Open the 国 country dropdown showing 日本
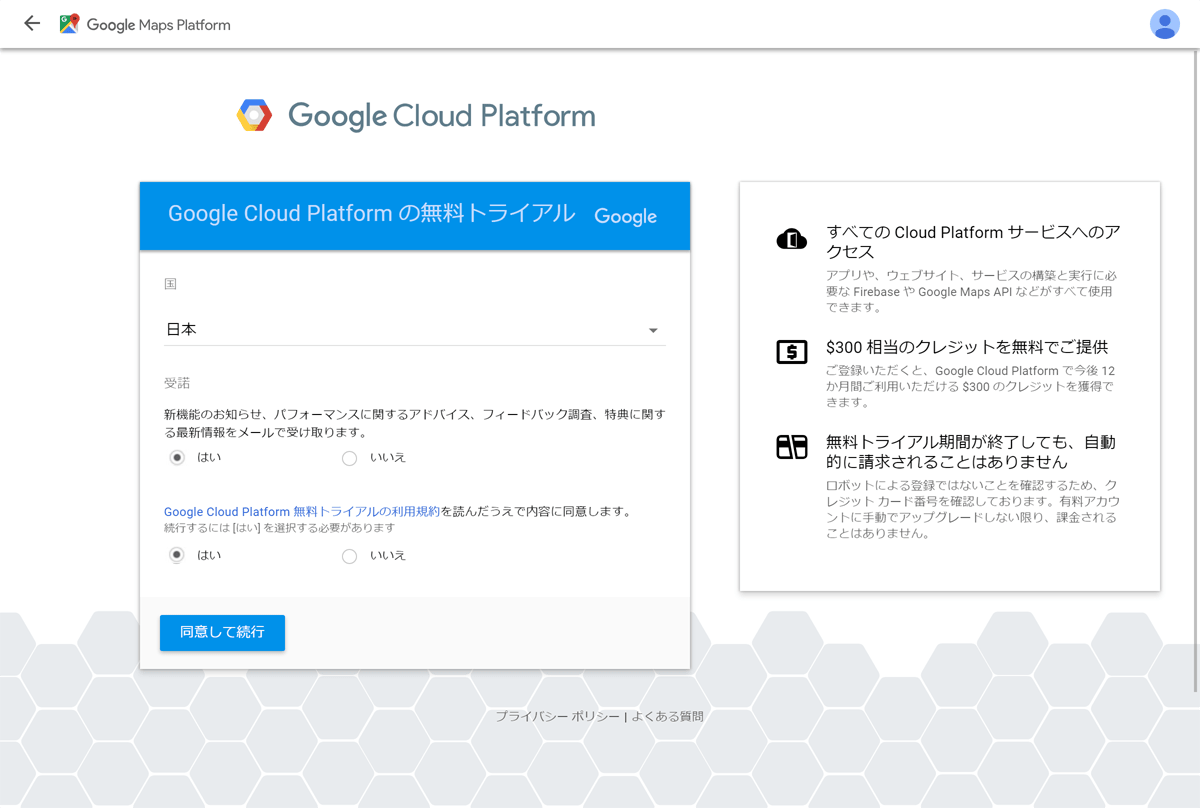 (x=415, y=329)
